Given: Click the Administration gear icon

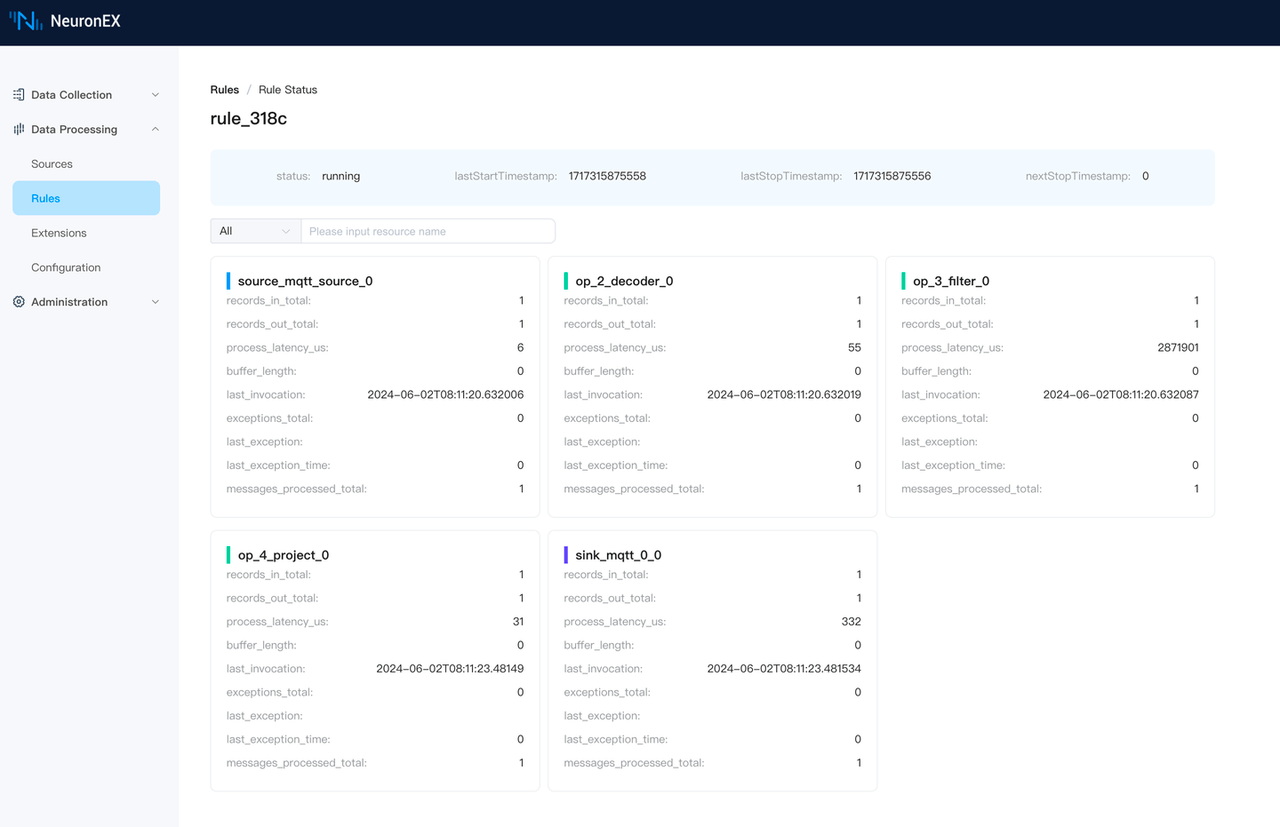Looking at the screenshot, I should click(18, 302).
